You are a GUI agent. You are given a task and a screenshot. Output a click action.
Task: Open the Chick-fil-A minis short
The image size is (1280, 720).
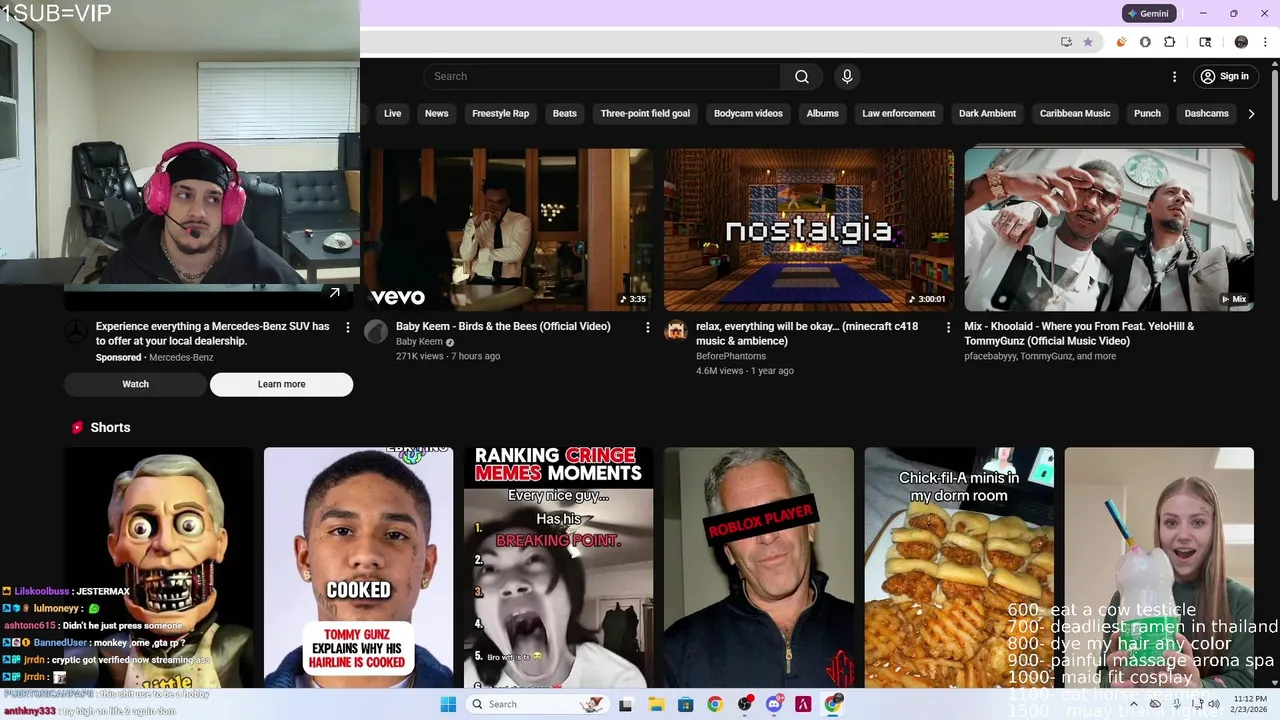(958, 567)
